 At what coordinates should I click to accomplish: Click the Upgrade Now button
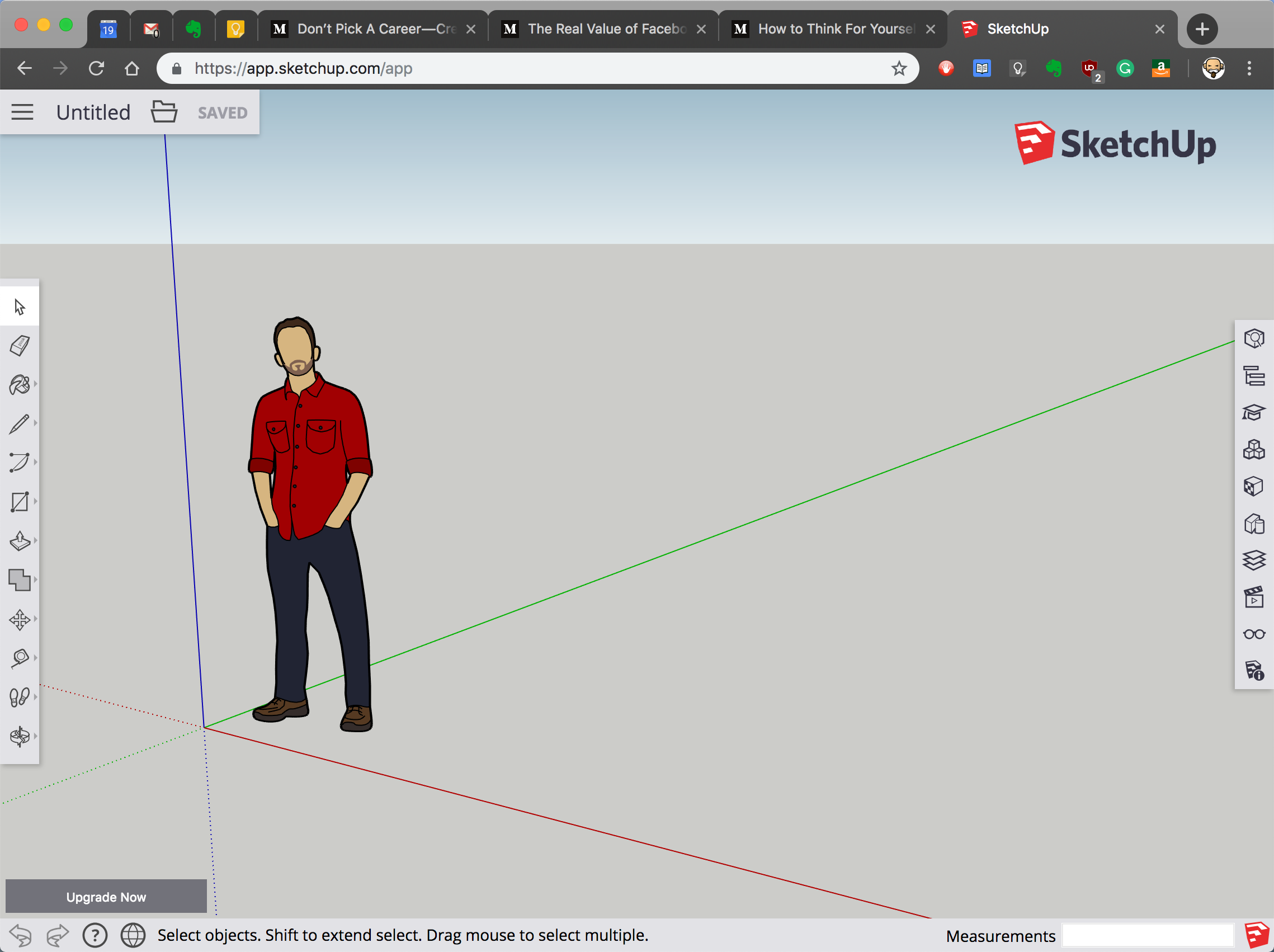click(106, 897)
